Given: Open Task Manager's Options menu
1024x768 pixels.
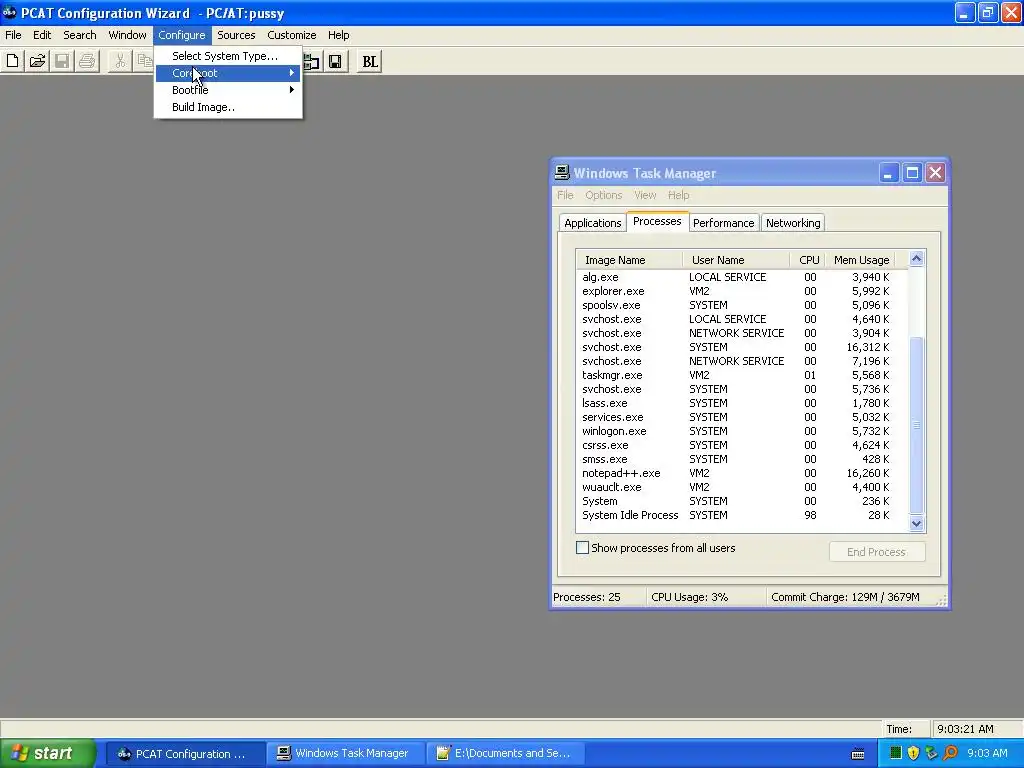Looking at the screenshot, I should point(603,195).
